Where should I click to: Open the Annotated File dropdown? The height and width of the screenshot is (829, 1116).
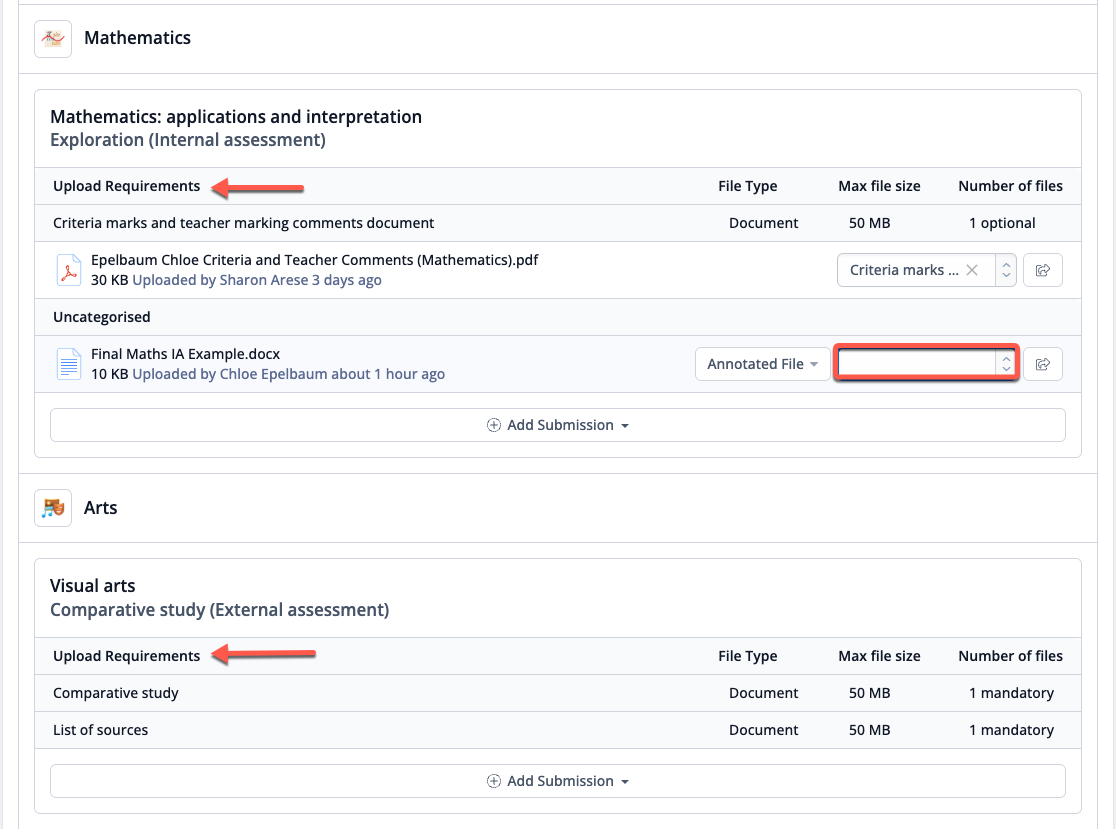pos(762,364)
